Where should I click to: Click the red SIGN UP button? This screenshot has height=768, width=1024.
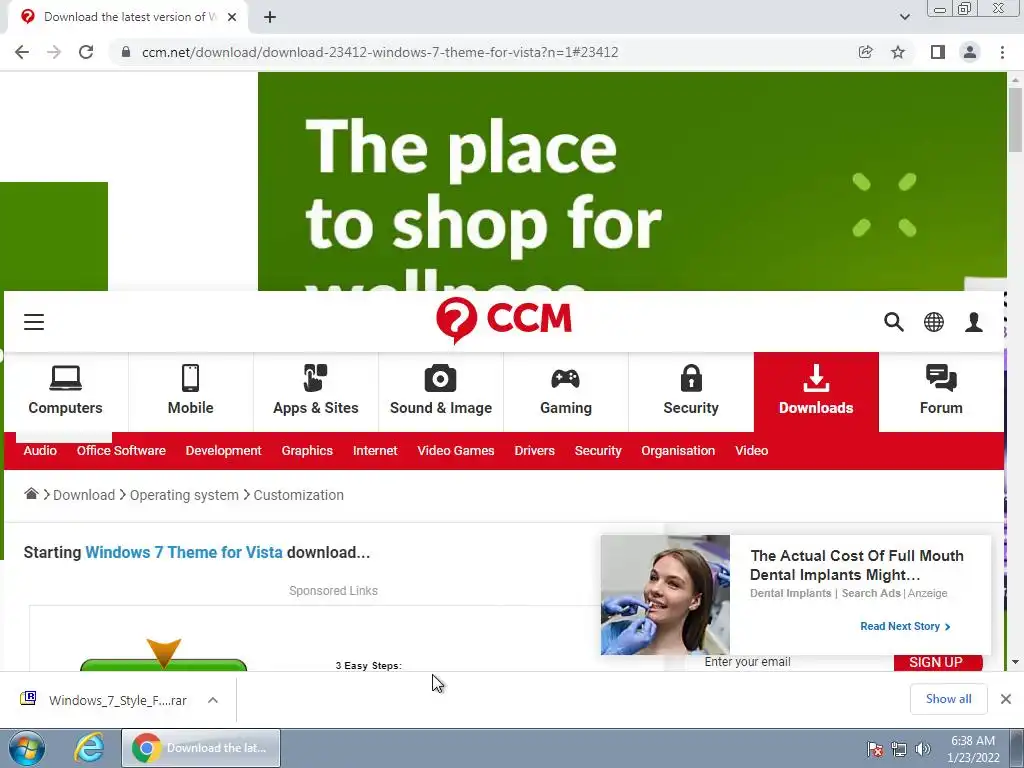(938, 662)
